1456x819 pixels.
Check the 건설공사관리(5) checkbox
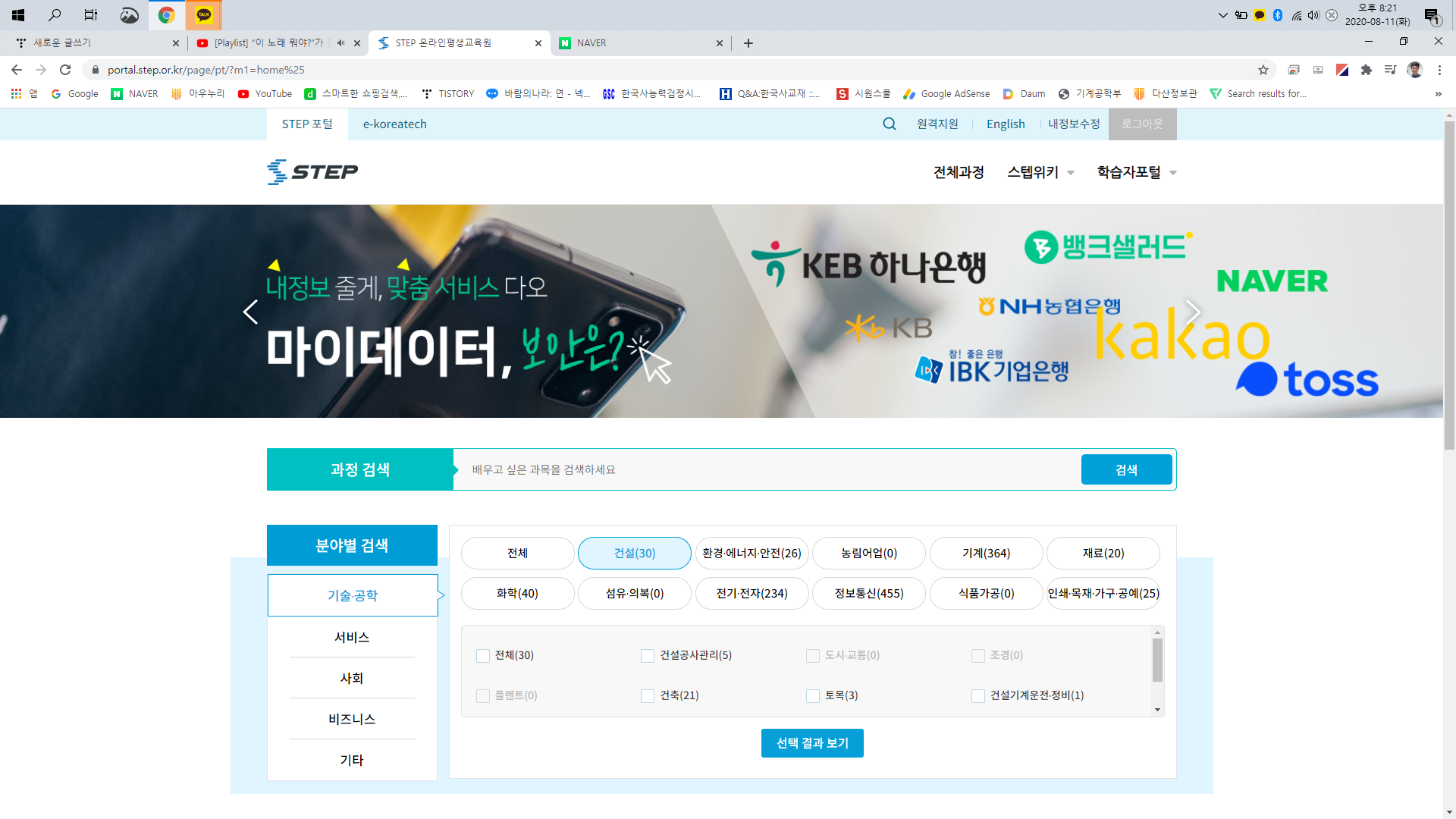point(648,656)
